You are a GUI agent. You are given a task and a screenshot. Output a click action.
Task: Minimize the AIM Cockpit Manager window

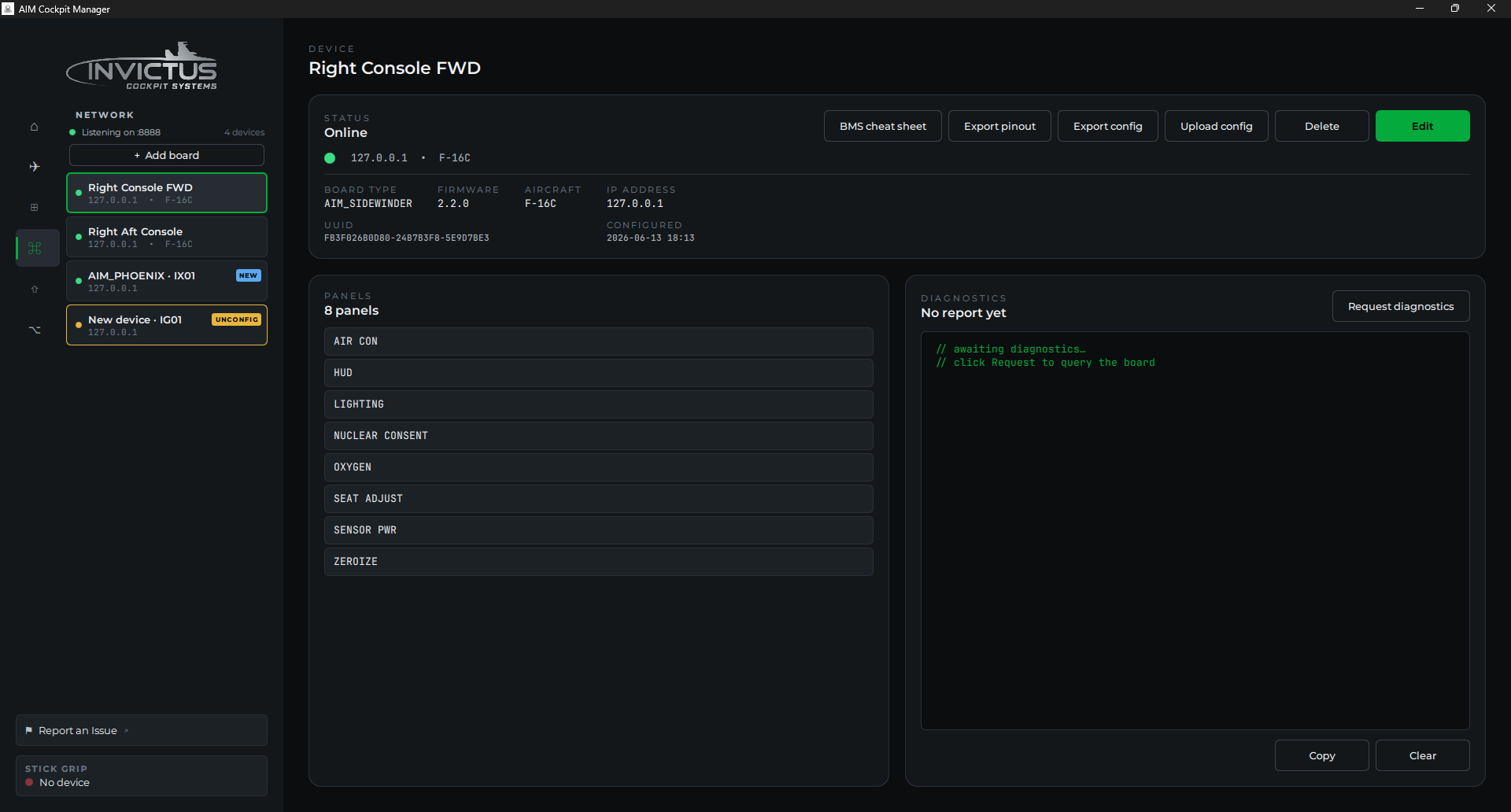coord(1420,9)
